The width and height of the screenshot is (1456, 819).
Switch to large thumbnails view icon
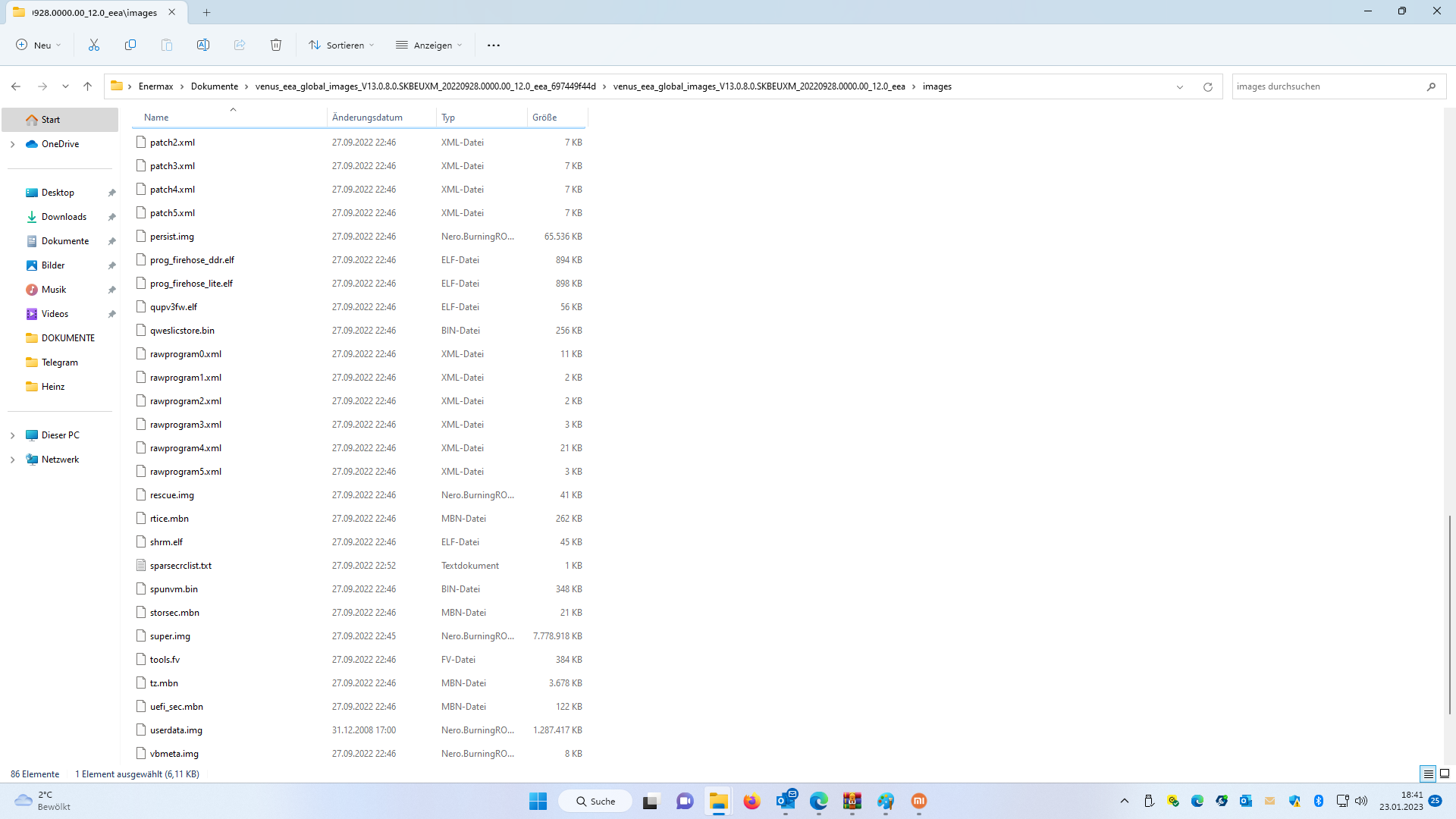click(1445, 774)
